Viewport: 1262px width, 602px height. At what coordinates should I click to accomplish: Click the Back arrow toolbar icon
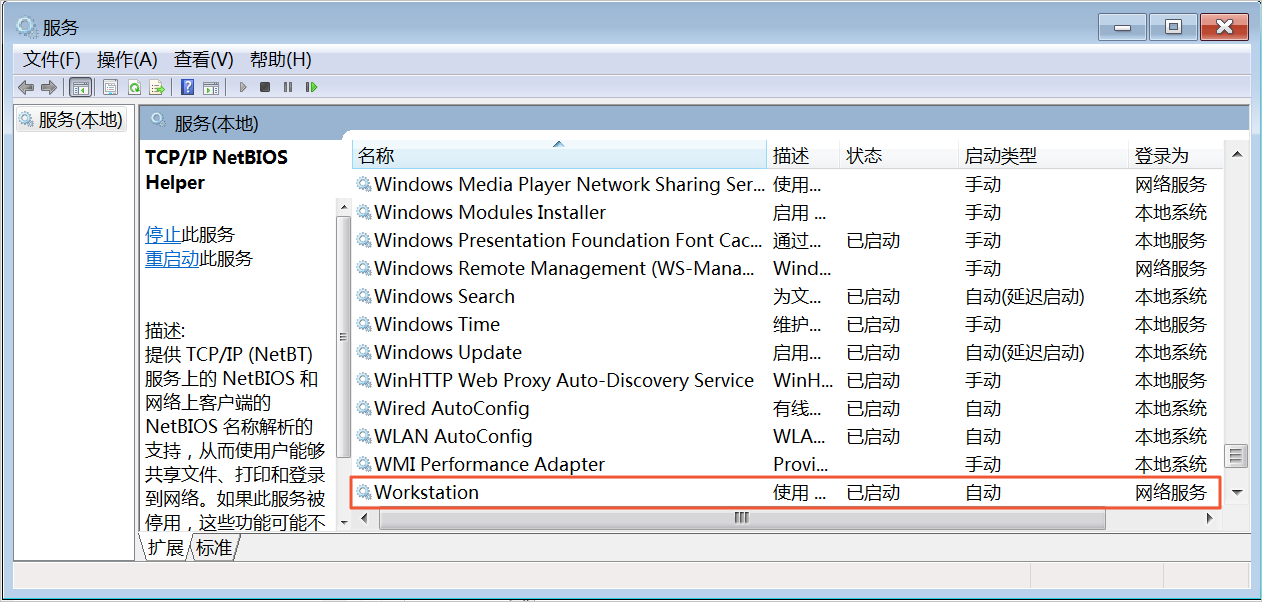(x=26, y=87)
